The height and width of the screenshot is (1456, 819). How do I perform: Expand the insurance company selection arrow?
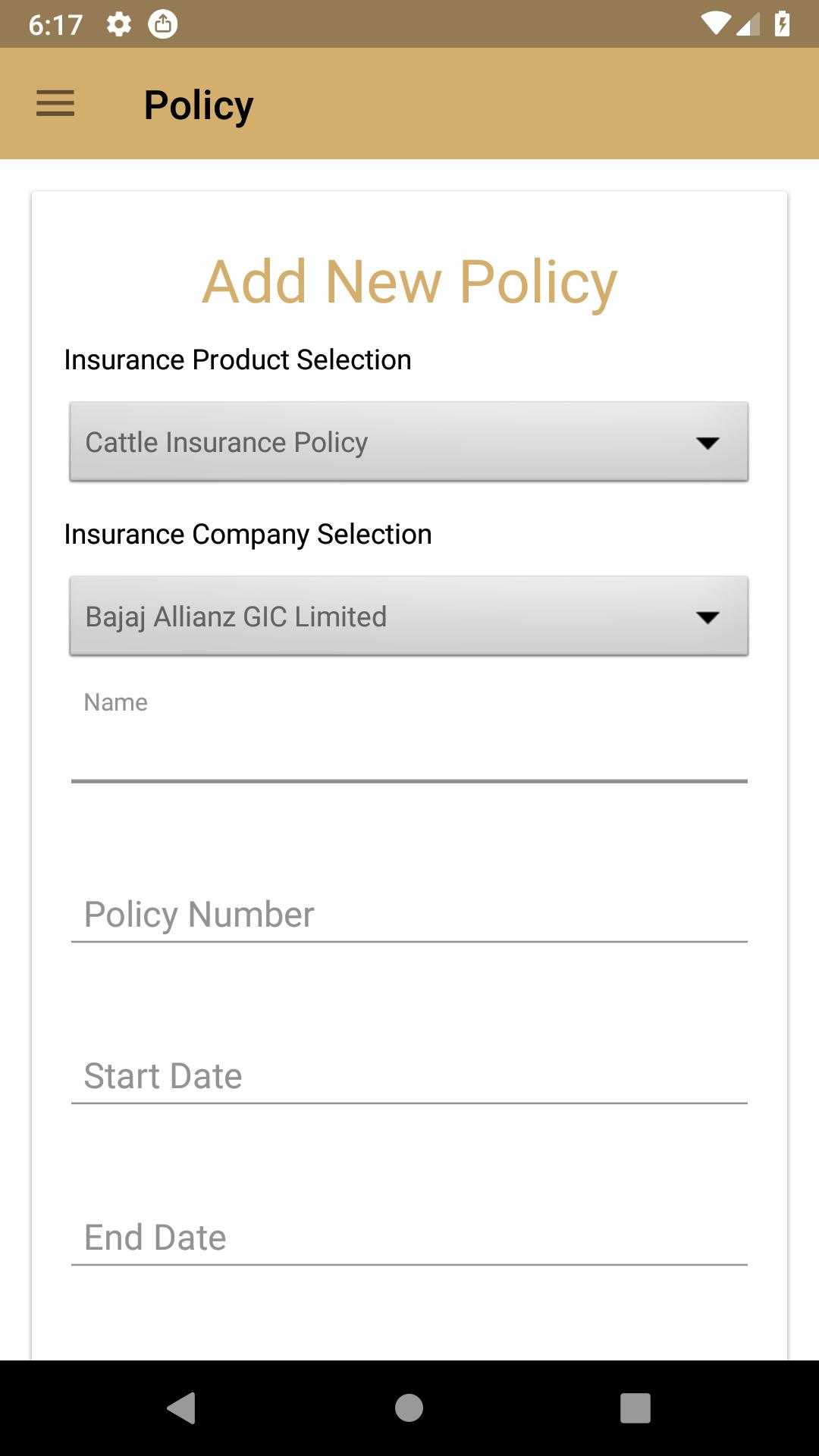coord(708,617)
